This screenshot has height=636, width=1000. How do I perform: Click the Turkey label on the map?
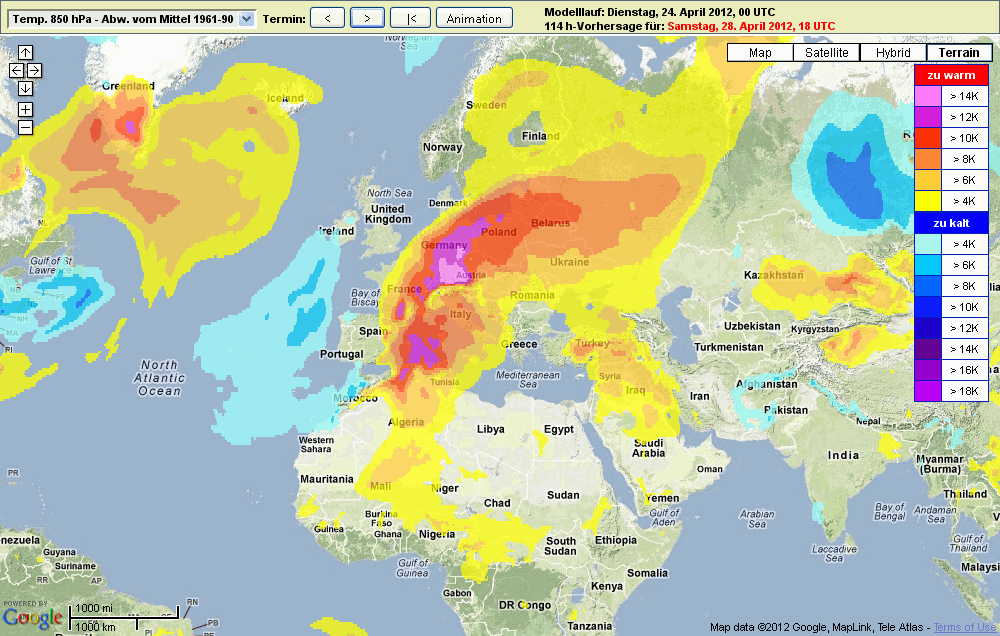tap(592, 343)
